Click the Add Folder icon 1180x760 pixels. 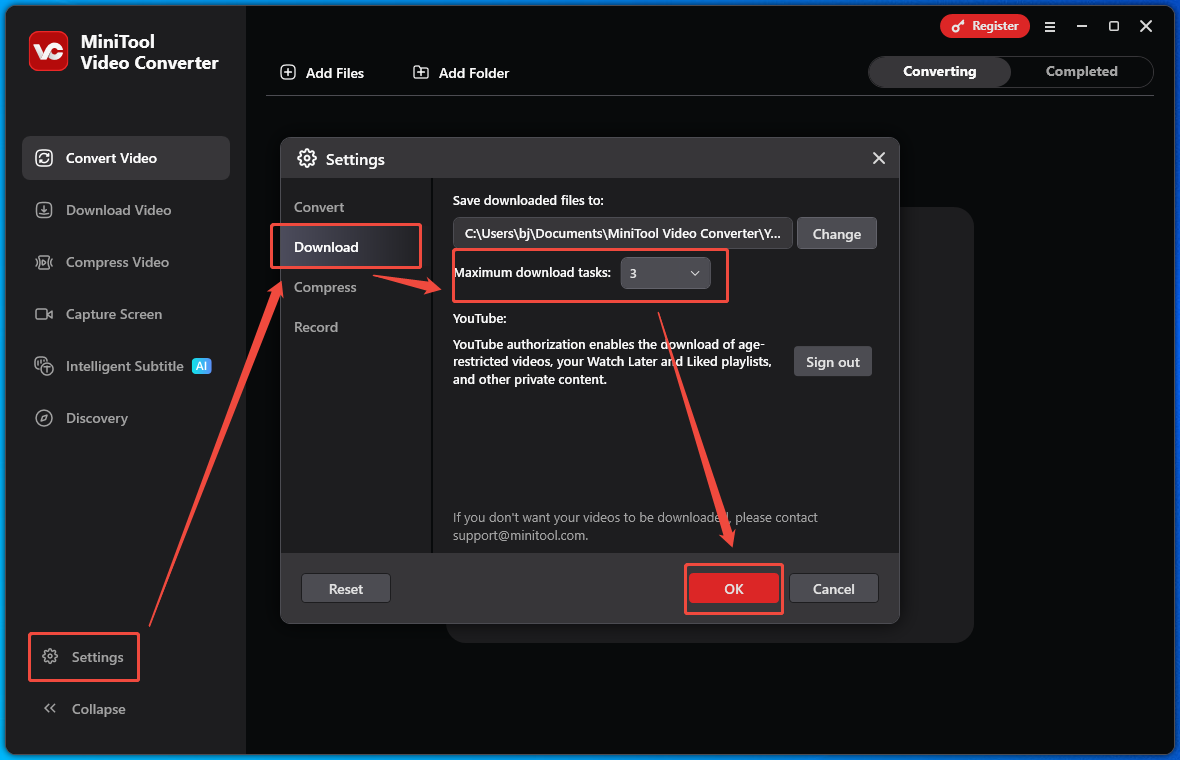(x=421, y=72)
